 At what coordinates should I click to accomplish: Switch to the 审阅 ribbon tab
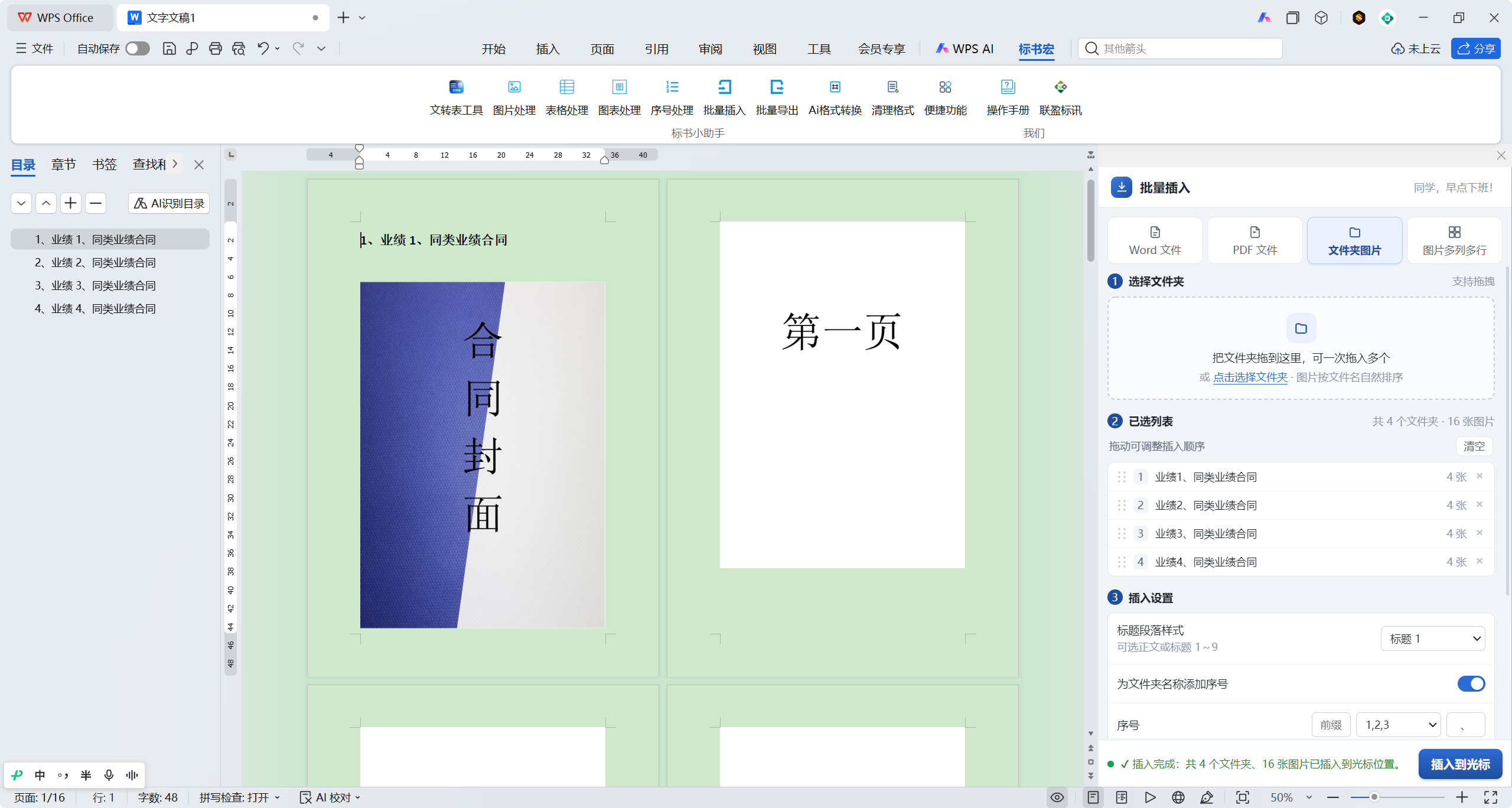coord(711,48)
